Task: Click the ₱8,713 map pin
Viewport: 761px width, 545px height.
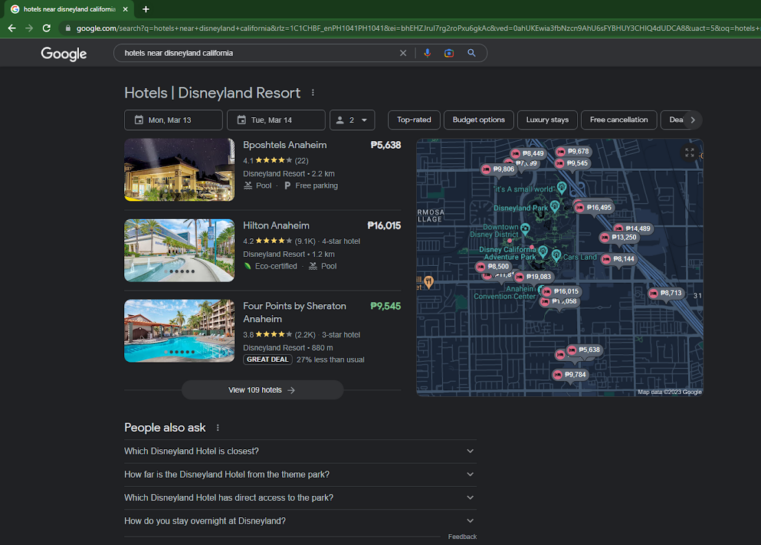Action: (x=666, y=293)
